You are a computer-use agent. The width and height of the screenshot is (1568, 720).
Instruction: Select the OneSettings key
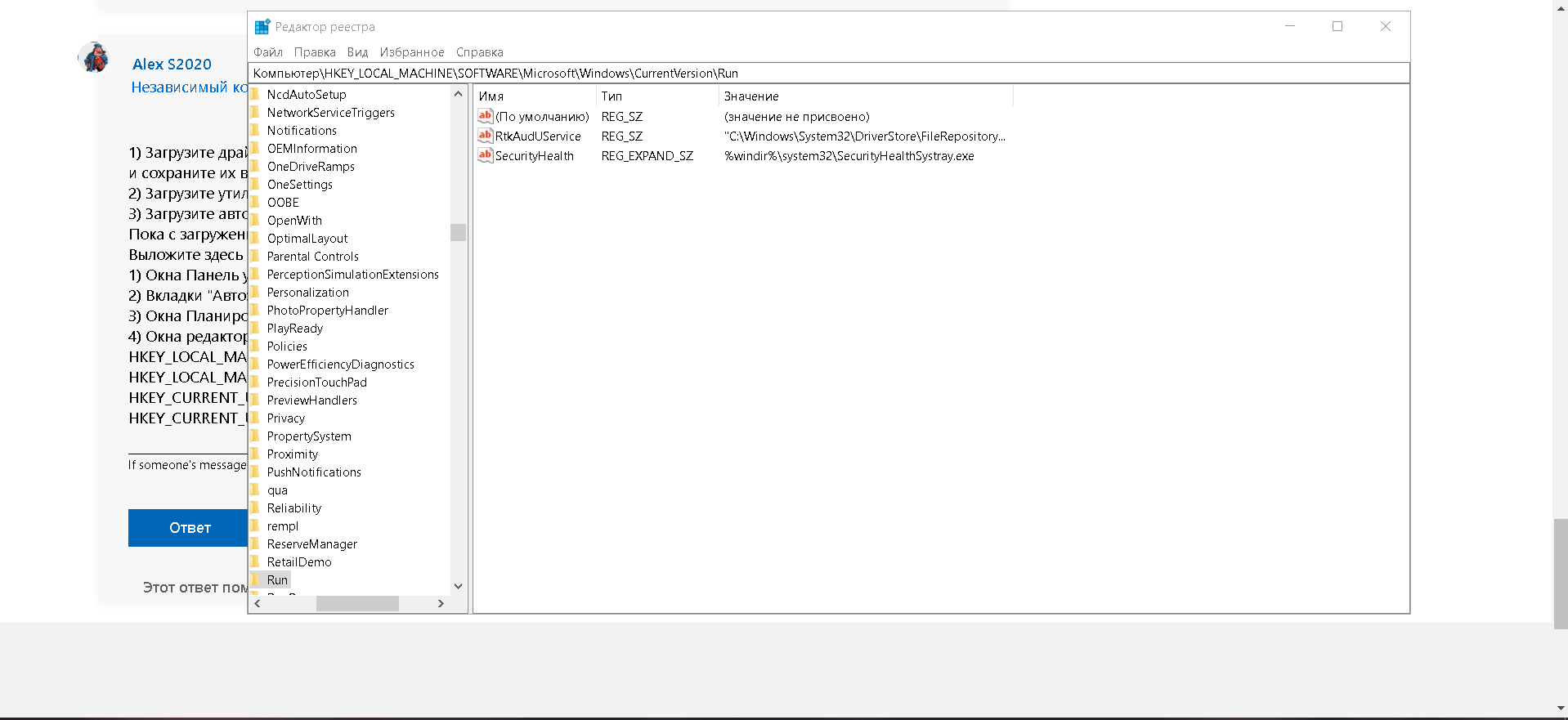(299, 185)
